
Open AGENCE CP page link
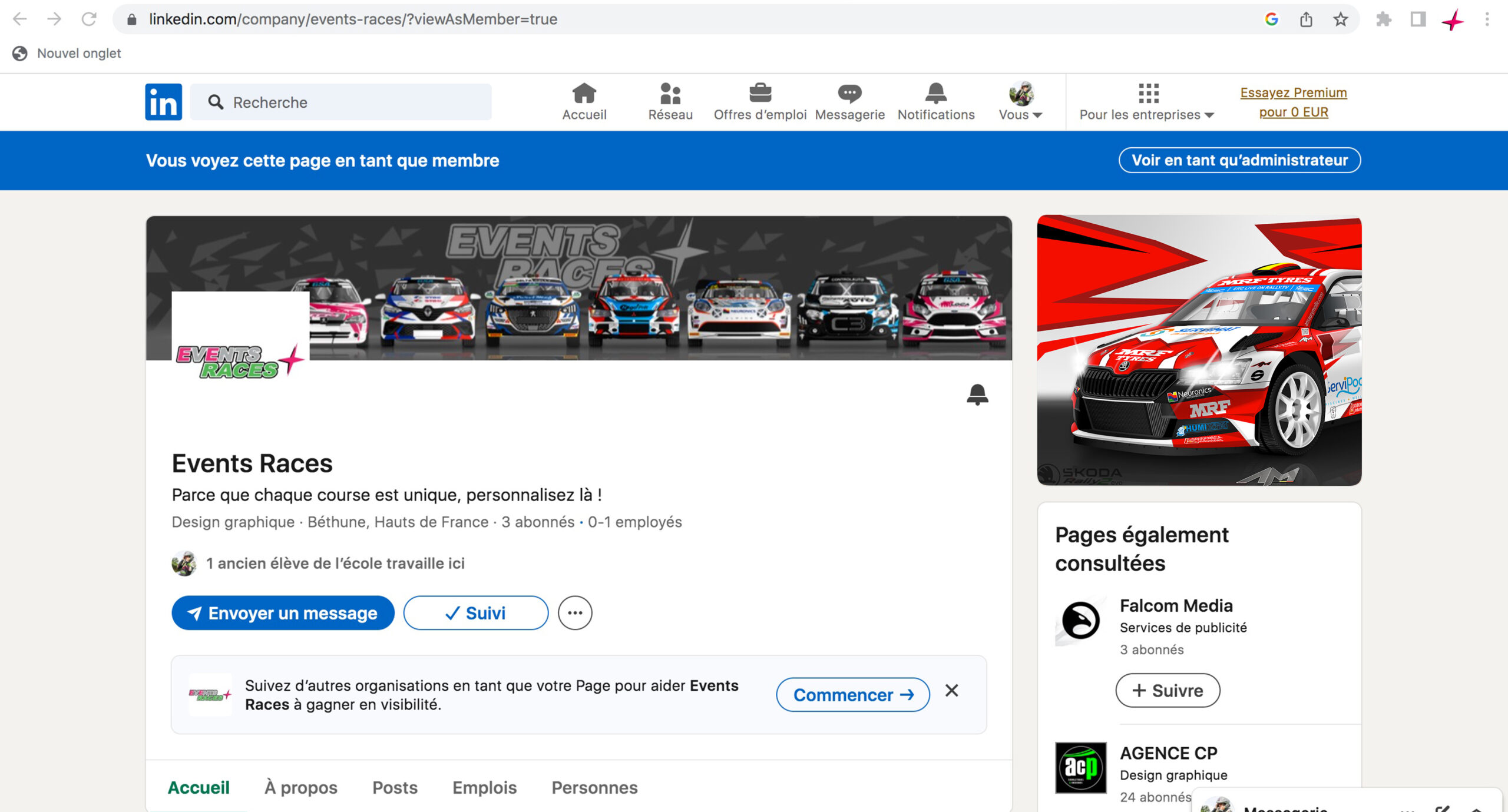(1168, 753)
